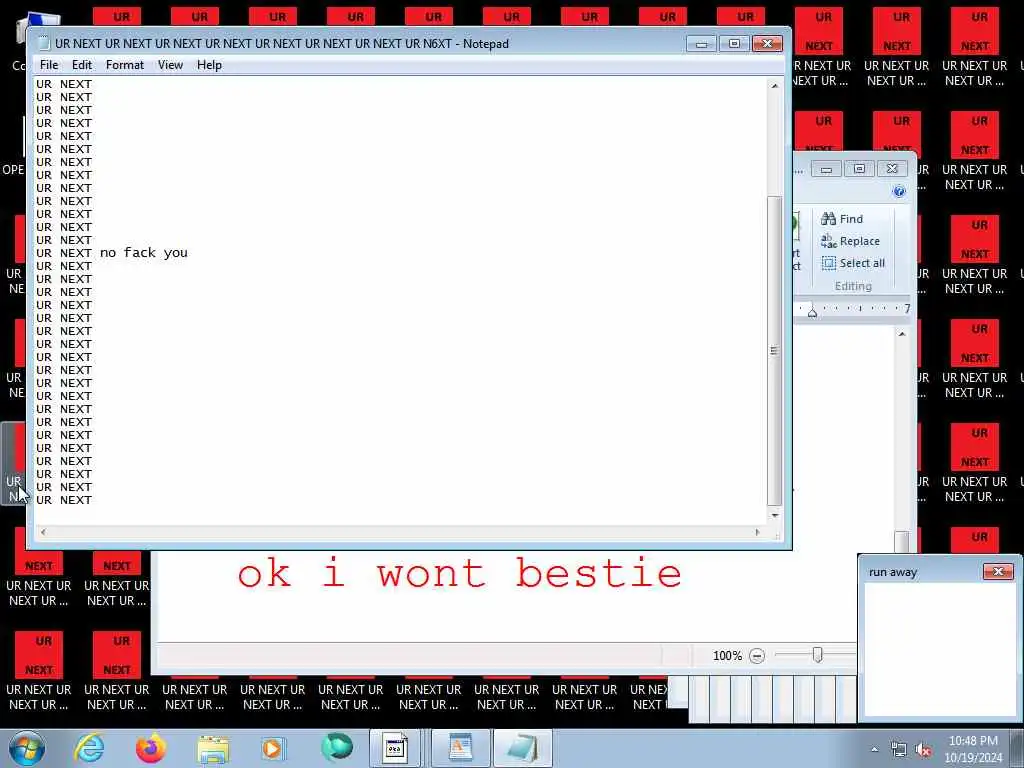This screenshot has width=1024, height=768.
Task: Click Notepad's horizontal scroll left arrow
Action: click(43, 532)
